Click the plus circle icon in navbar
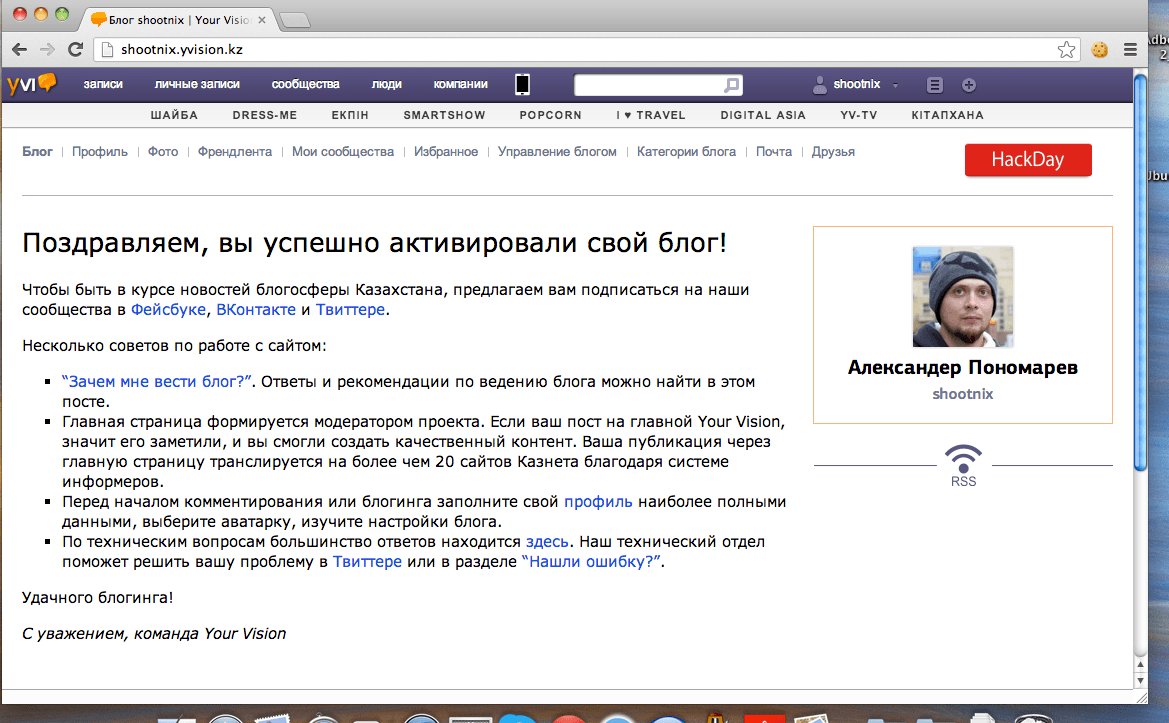This screenshot has width=1169, height=723. (968, 85)
